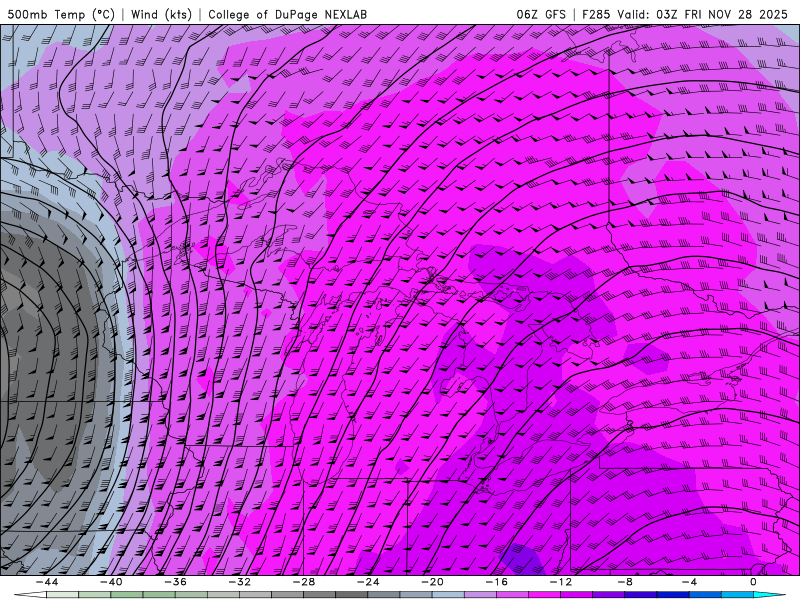
Task: Select the 'Wind (kts)' header label
Action: coord(162,14)
